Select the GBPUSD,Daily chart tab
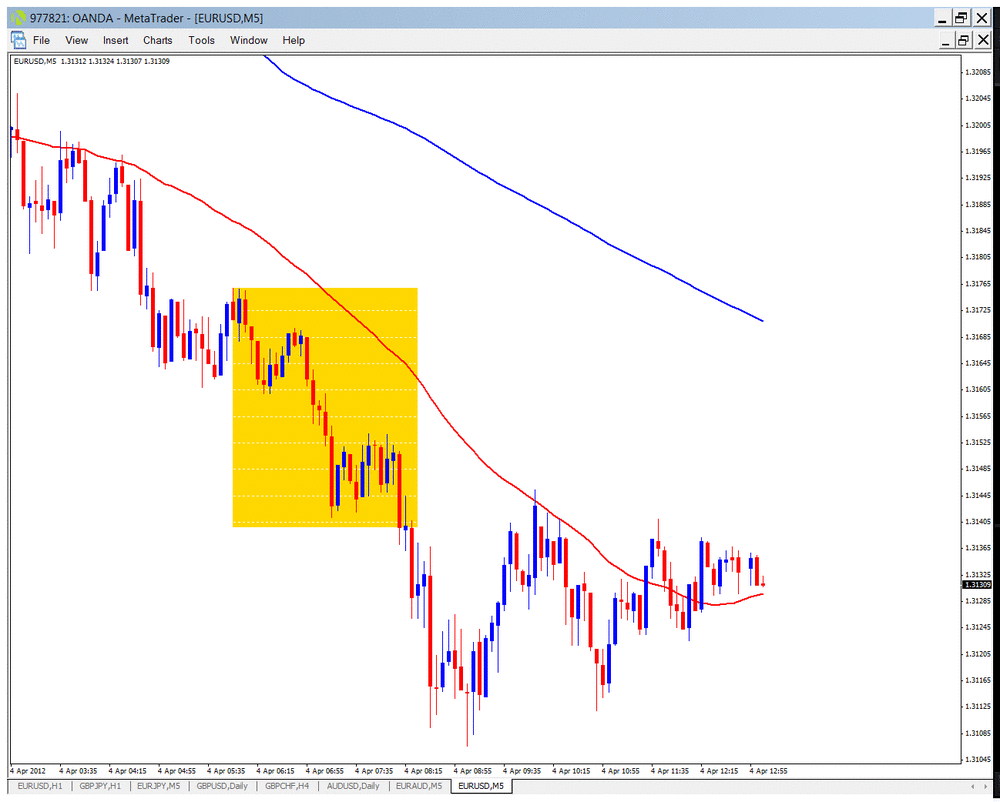 (222, 786)
